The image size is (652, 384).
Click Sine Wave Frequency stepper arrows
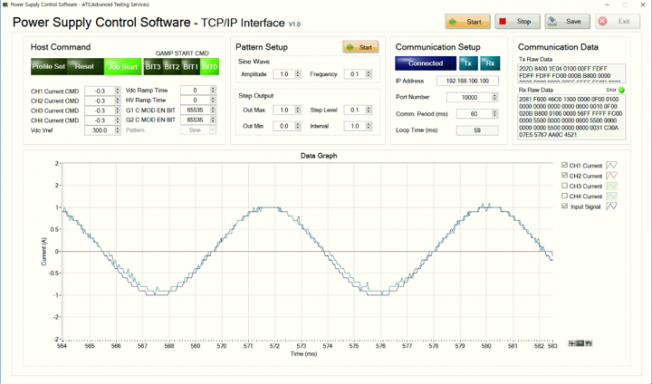point(368,74)
